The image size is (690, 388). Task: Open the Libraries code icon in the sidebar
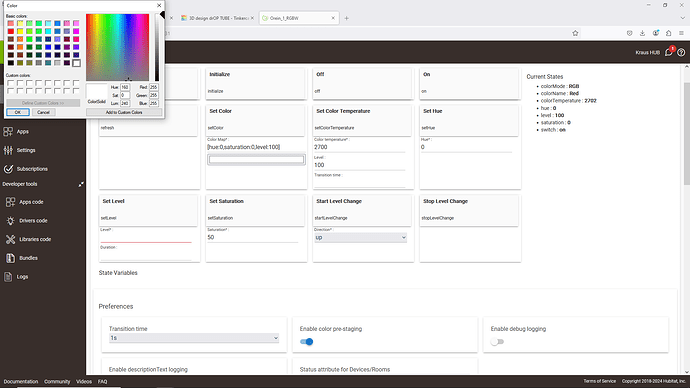pos(10,239)
